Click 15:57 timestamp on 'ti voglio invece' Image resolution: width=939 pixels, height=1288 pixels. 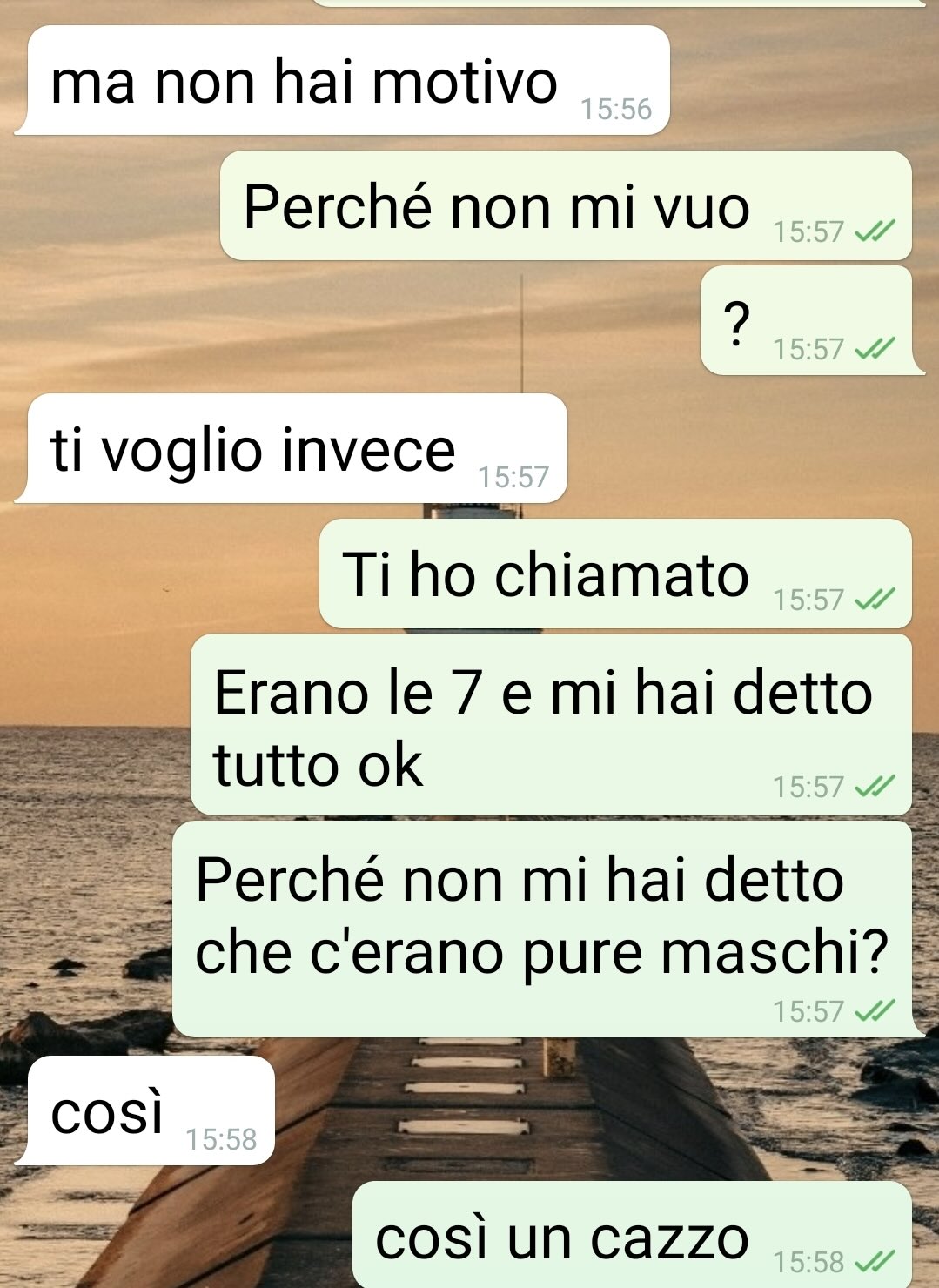coord(513,478)
